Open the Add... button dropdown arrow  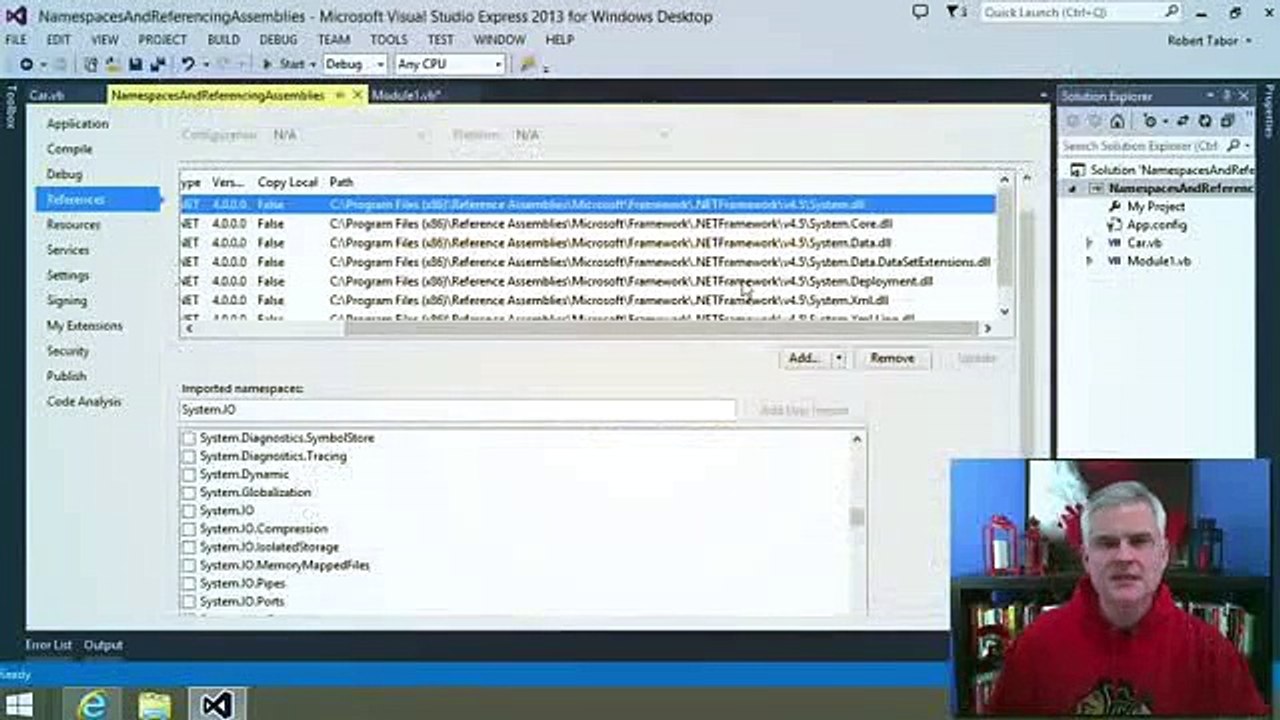click(839, 358)
